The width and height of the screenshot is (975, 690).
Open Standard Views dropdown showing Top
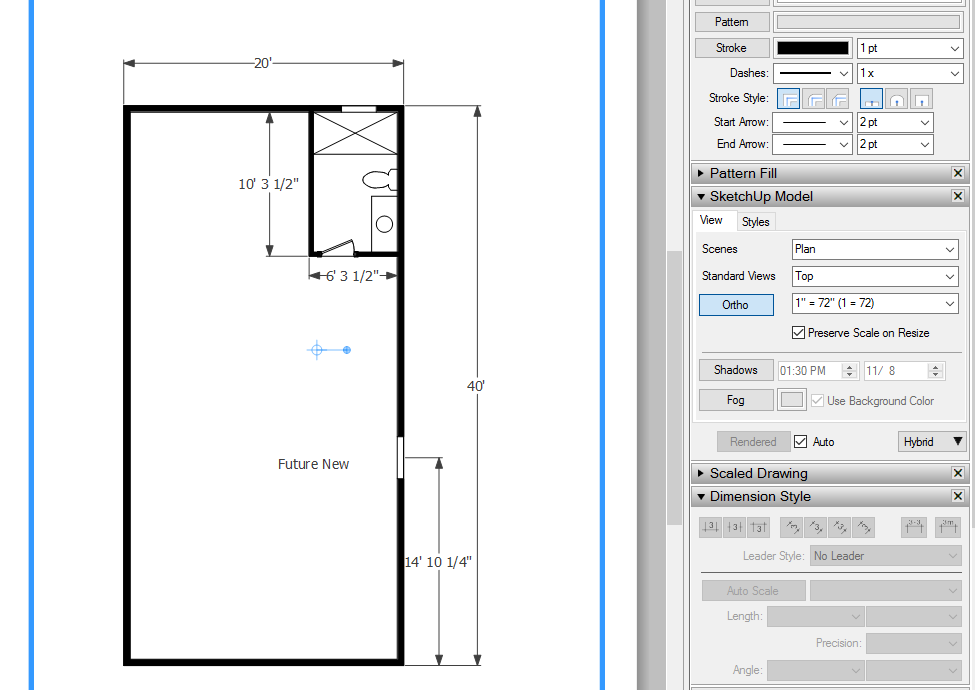(x=875, y=276)
